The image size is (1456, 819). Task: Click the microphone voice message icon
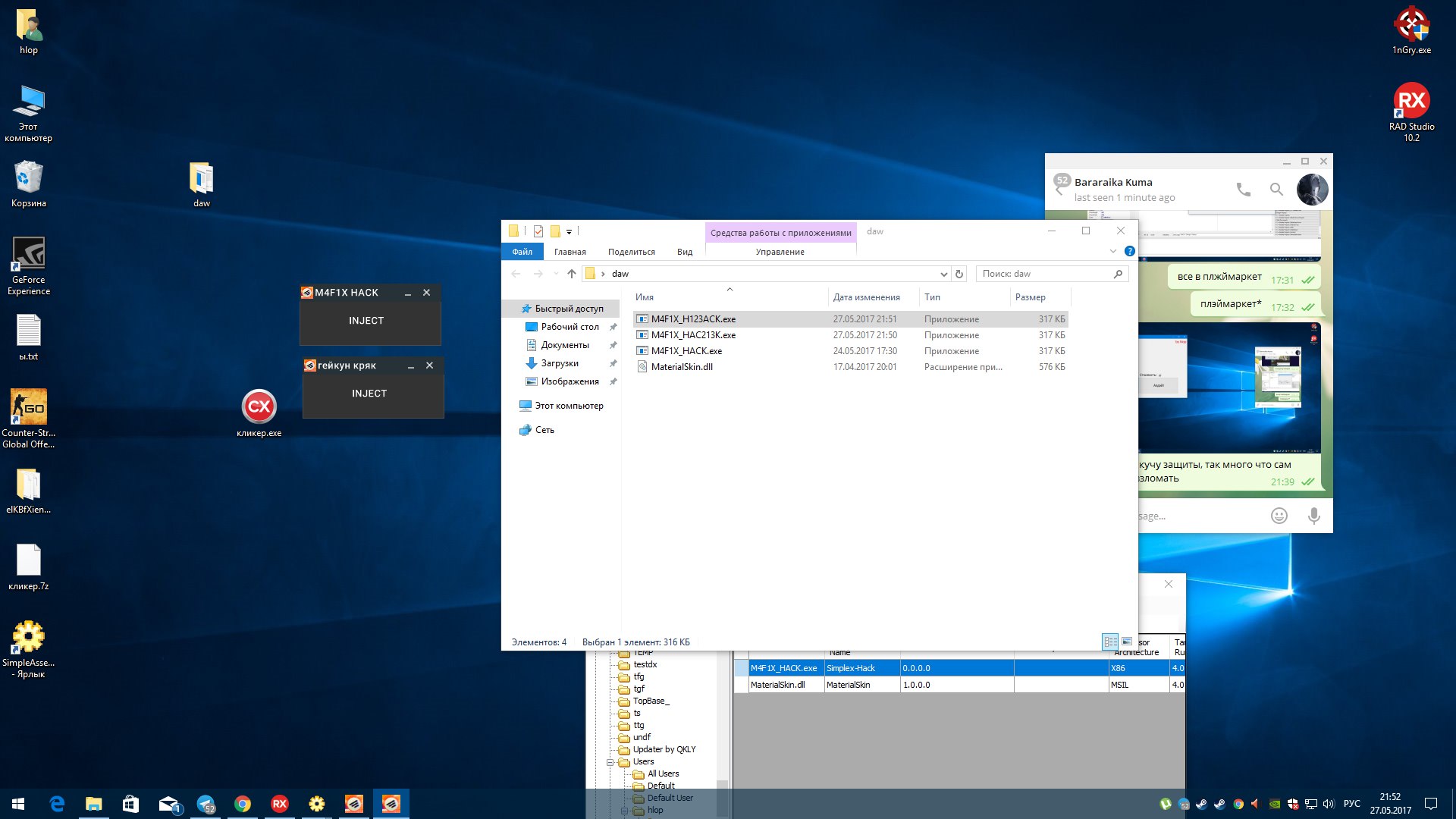1314,516
